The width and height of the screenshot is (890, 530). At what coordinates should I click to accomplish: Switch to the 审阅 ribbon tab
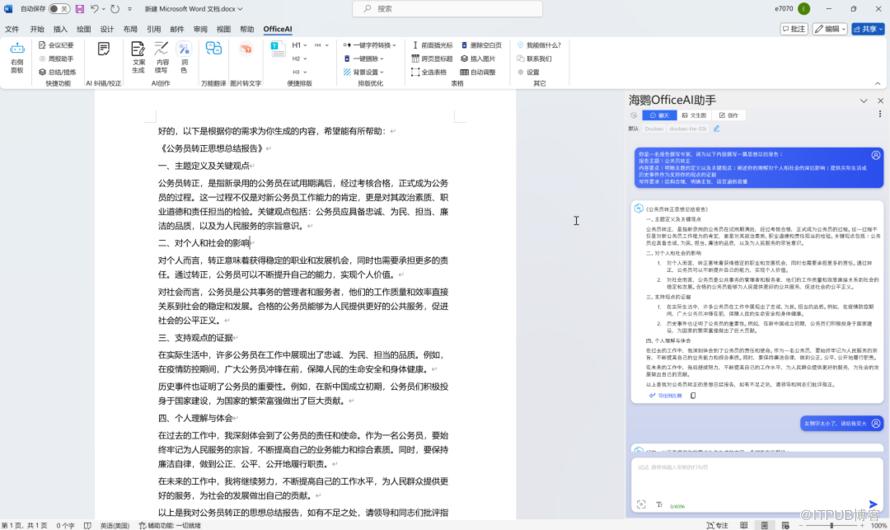[200, 30]
